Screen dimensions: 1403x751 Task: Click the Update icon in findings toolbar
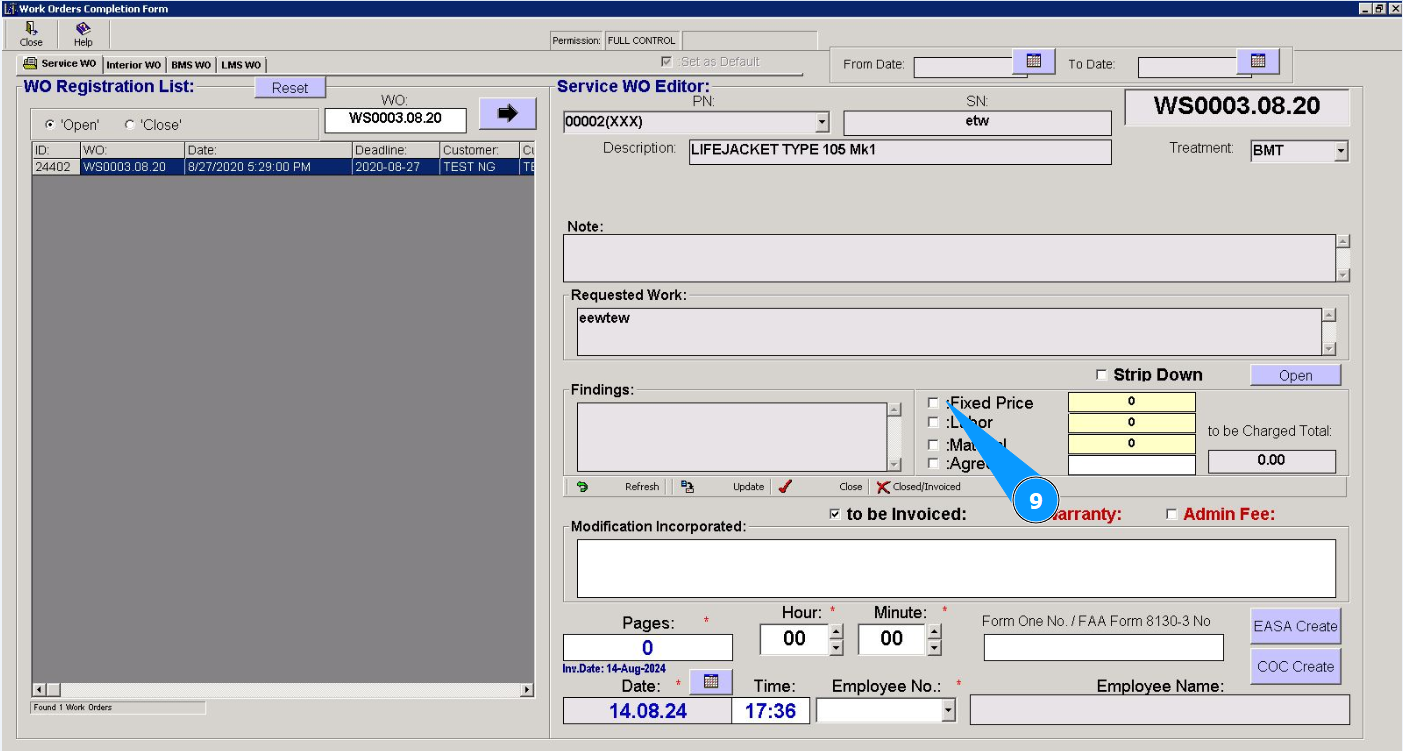coord(688,487)
